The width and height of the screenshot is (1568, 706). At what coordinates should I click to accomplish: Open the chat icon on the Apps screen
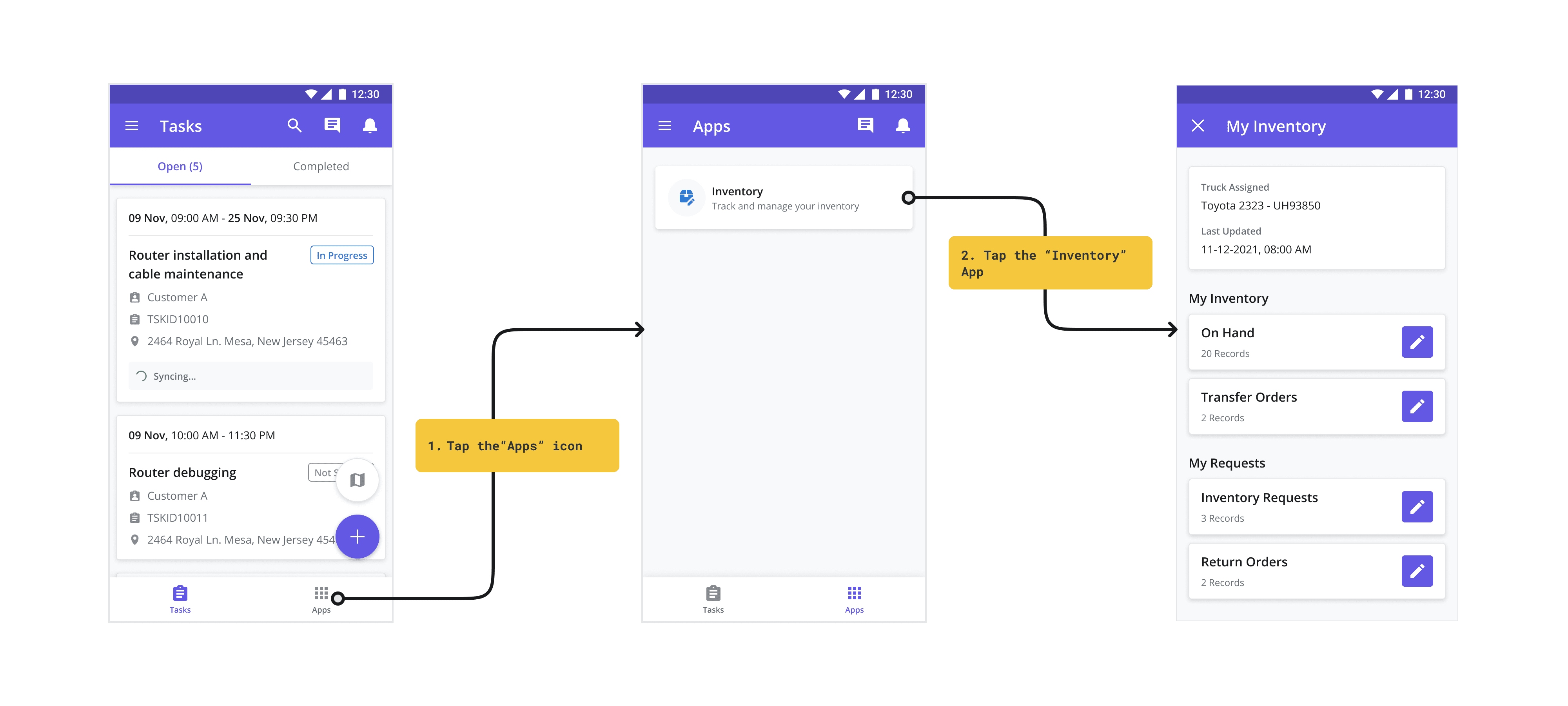coord(865,126)
